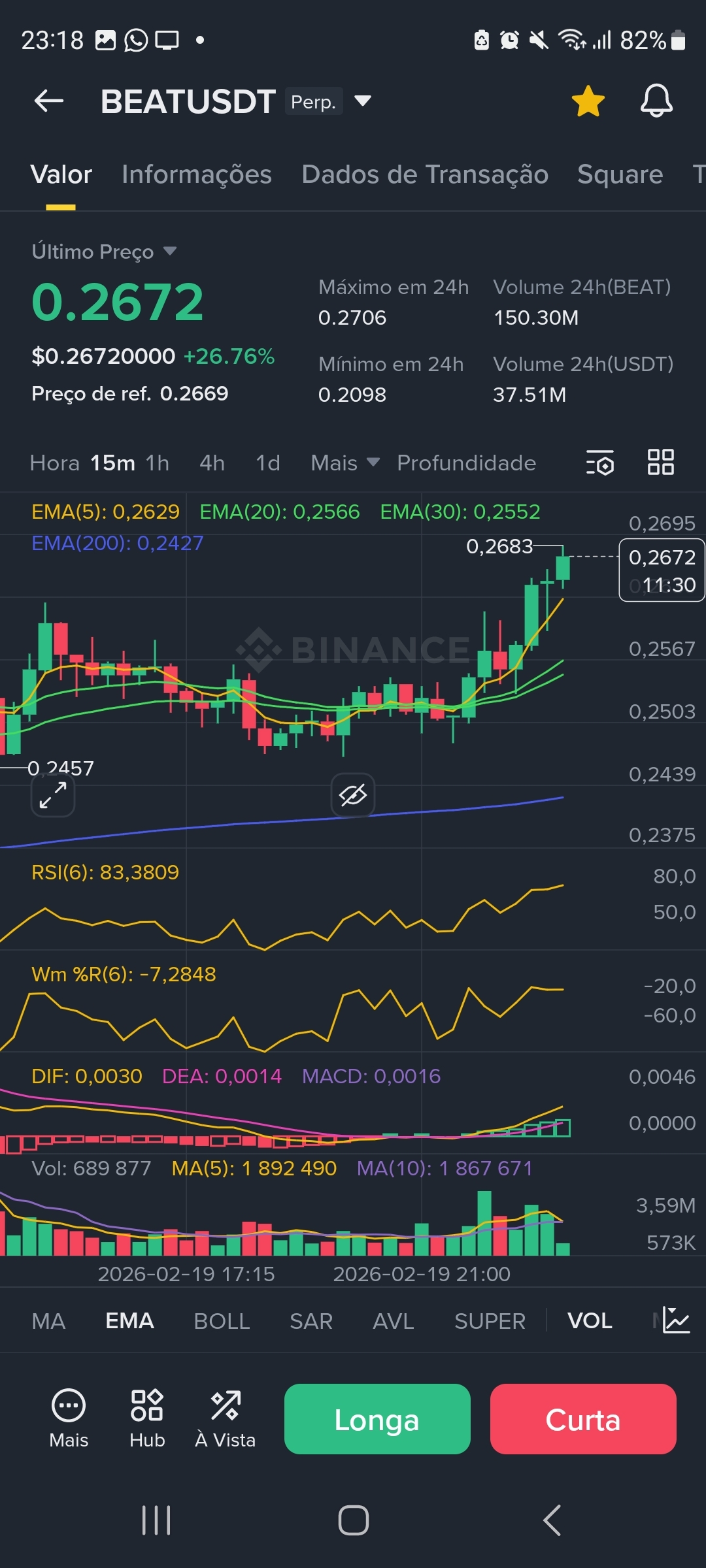Enable SUPER indicator
This screenshot has width=706, height=1568.
[490, 1321]
